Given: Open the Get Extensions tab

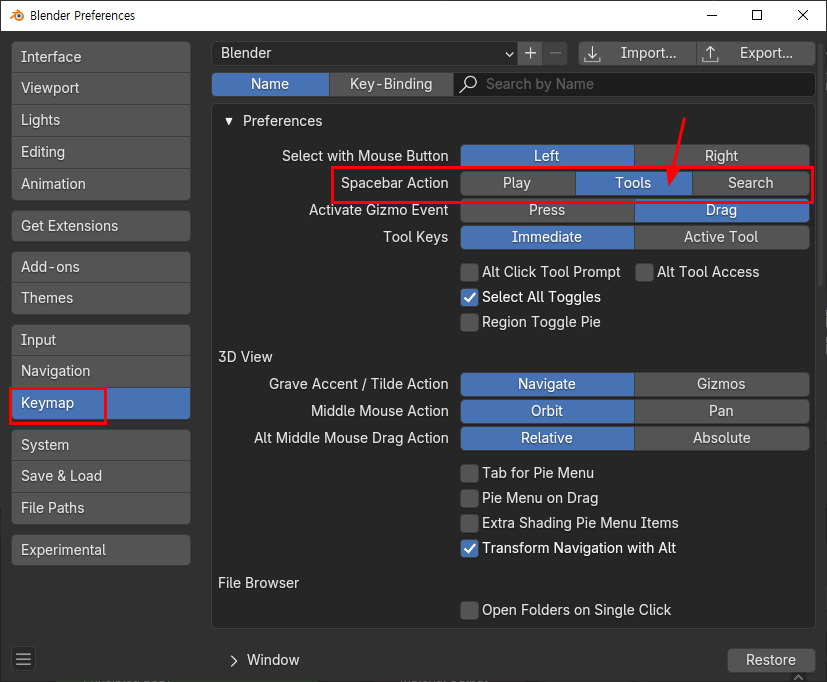Looking at the screenshot, I should point(101,226).
